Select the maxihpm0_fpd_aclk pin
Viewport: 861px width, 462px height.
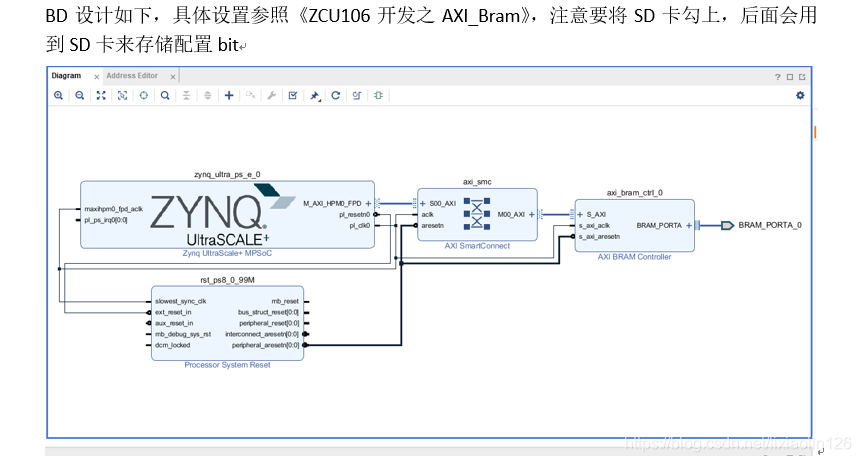tap(114, 209)
